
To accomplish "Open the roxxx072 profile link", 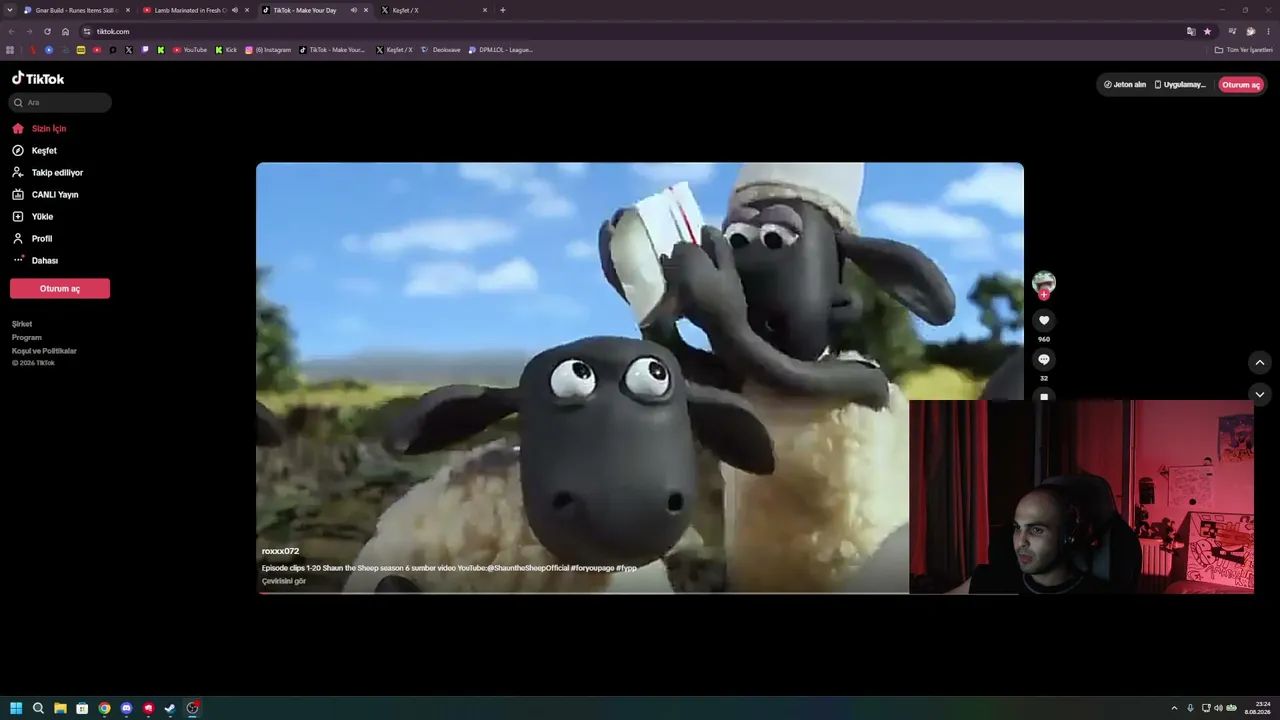I will pyautogui.click(x=280, y=551).
